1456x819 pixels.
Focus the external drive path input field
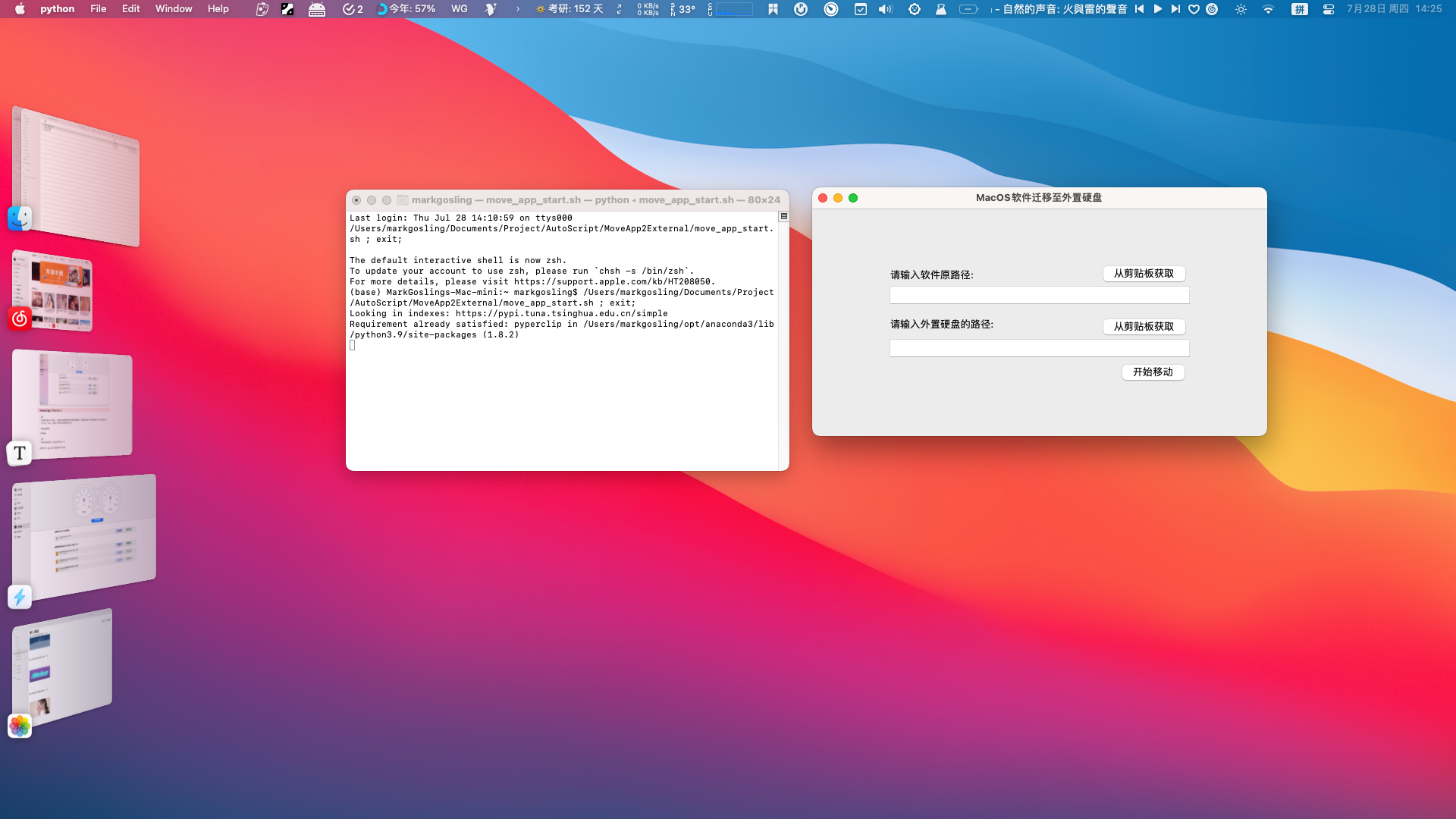(x=1039, y=348)
